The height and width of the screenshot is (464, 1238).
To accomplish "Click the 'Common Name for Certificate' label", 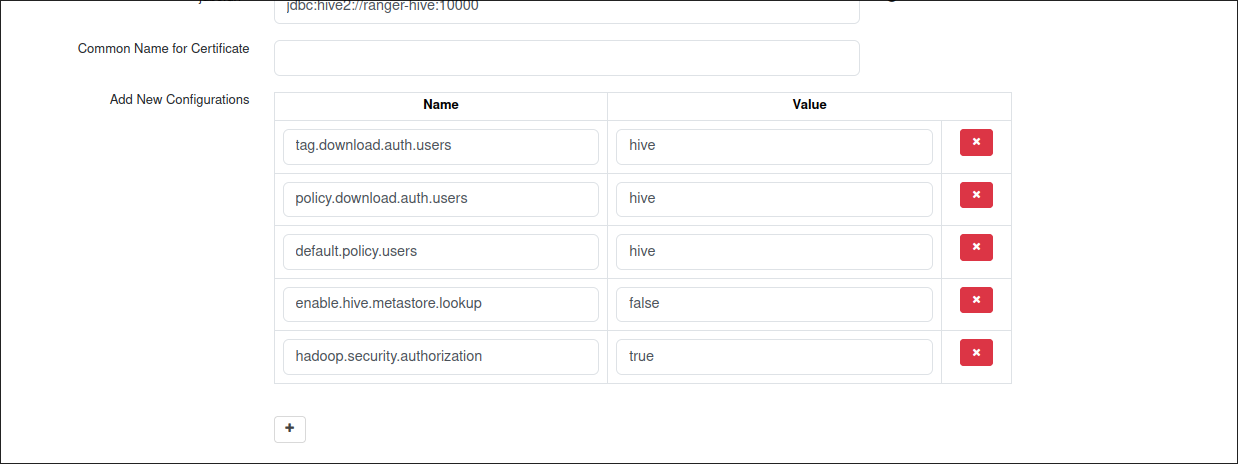I will coord(164,48).
